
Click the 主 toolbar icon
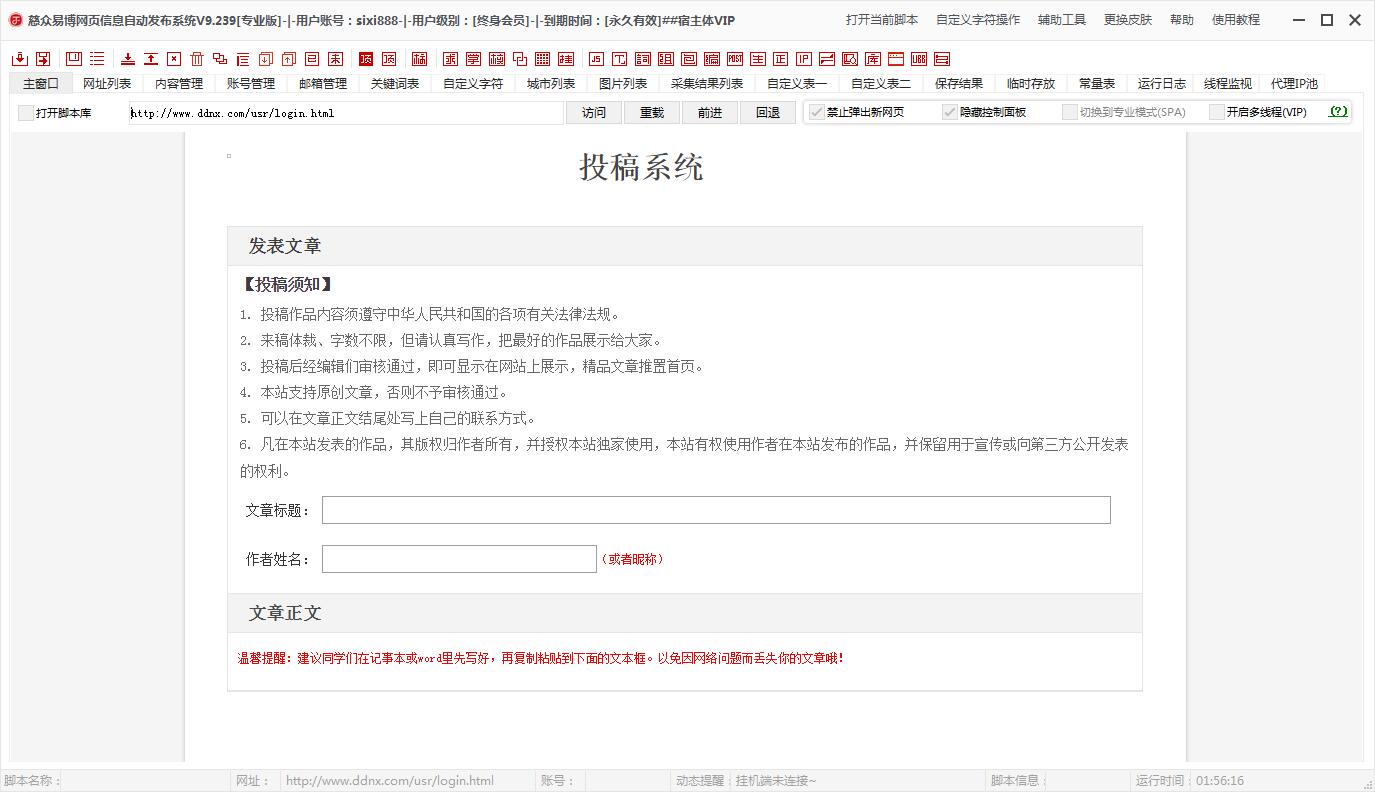tap(758, 59)
